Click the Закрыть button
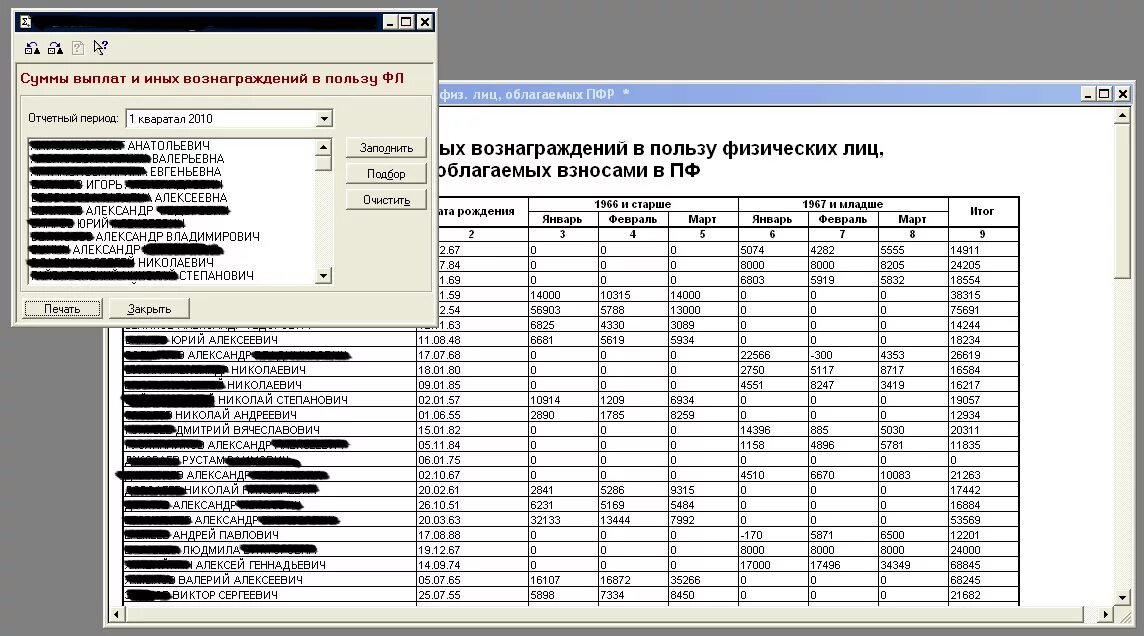Viewport: 1144px width, 636px height. tap(149, 309)
